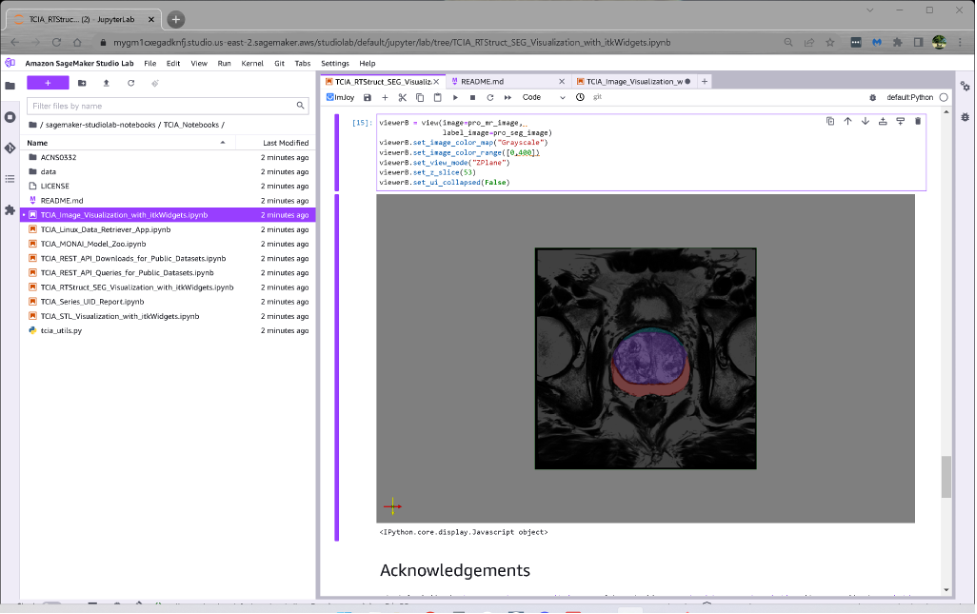
Task: Open the TCIA_MONAI_Model_Zoo.ipynb notebook
Action: (93, 243)
